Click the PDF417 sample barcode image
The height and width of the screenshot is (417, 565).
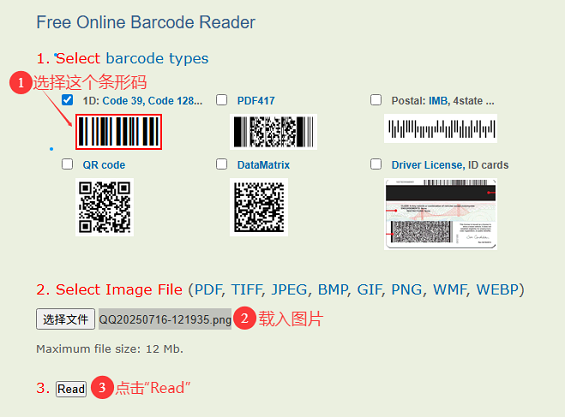tap(273, 132)
